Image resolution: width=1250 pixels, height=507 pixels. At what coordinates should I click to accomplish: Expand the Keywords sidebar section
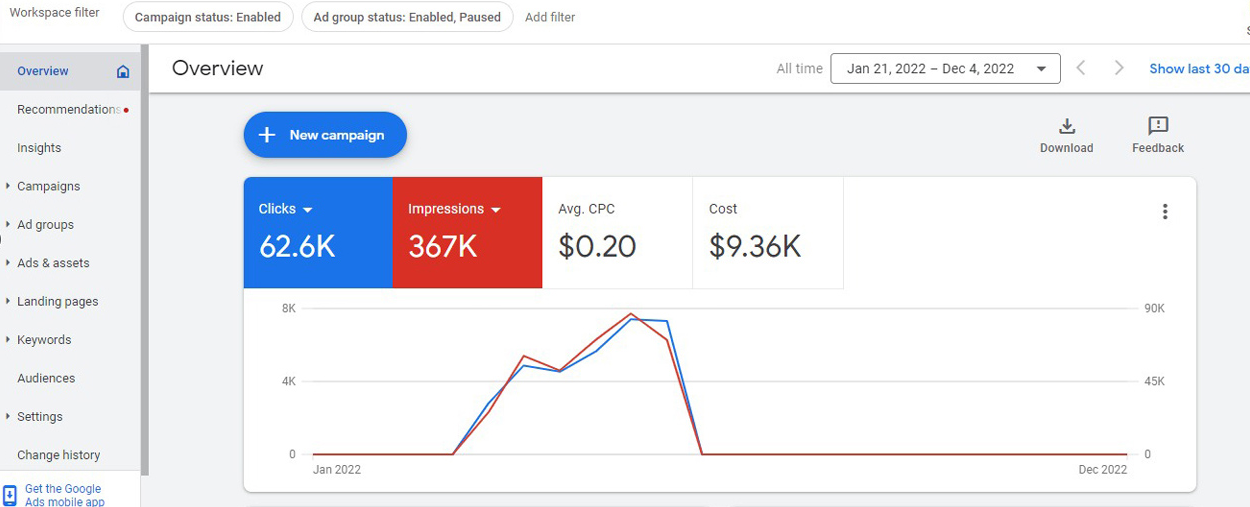(43, 340)
